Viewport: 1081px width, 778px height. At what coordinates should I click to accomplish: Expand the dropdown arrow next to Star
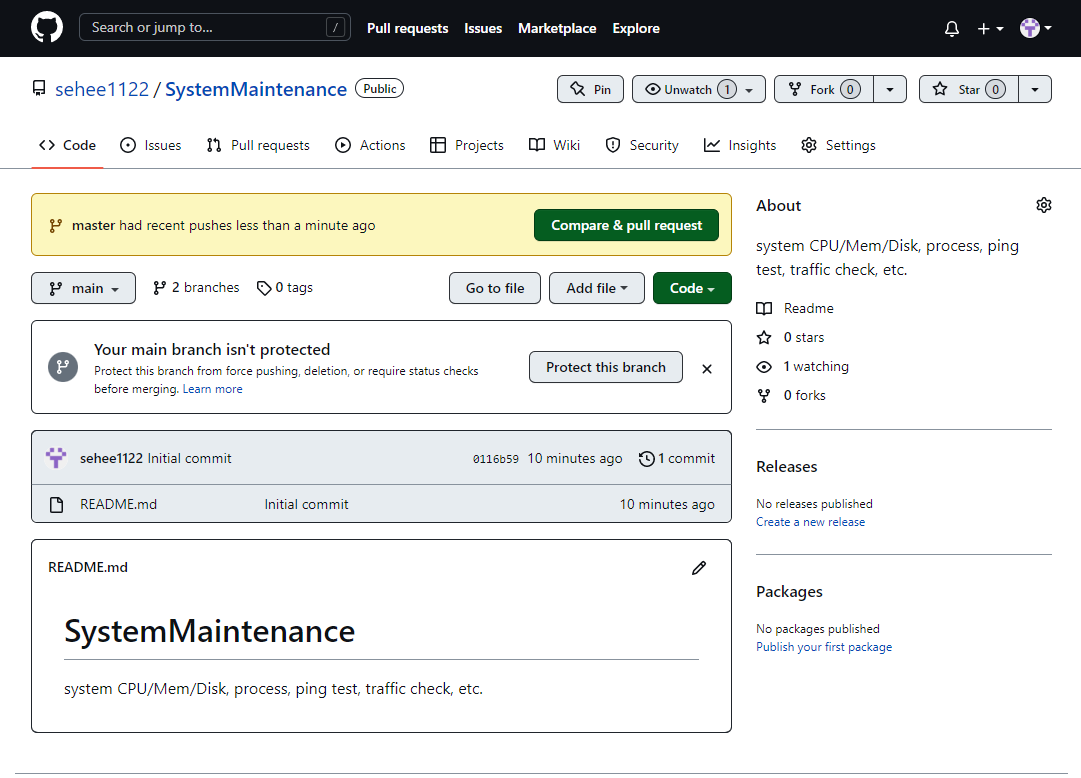[x=1035, y=89]
